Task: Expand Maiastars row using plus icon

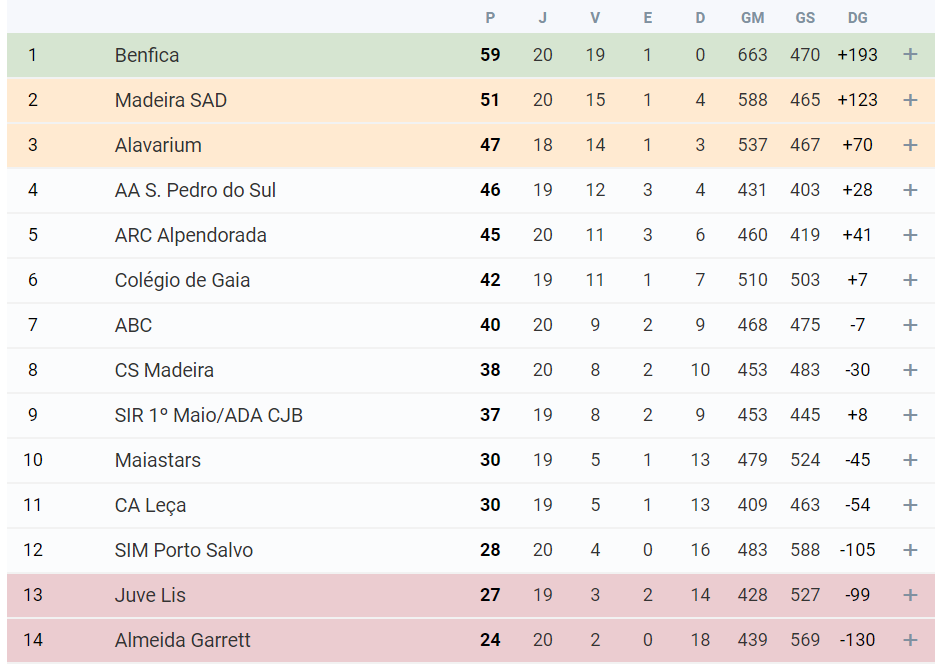Action: pos(910,460)
